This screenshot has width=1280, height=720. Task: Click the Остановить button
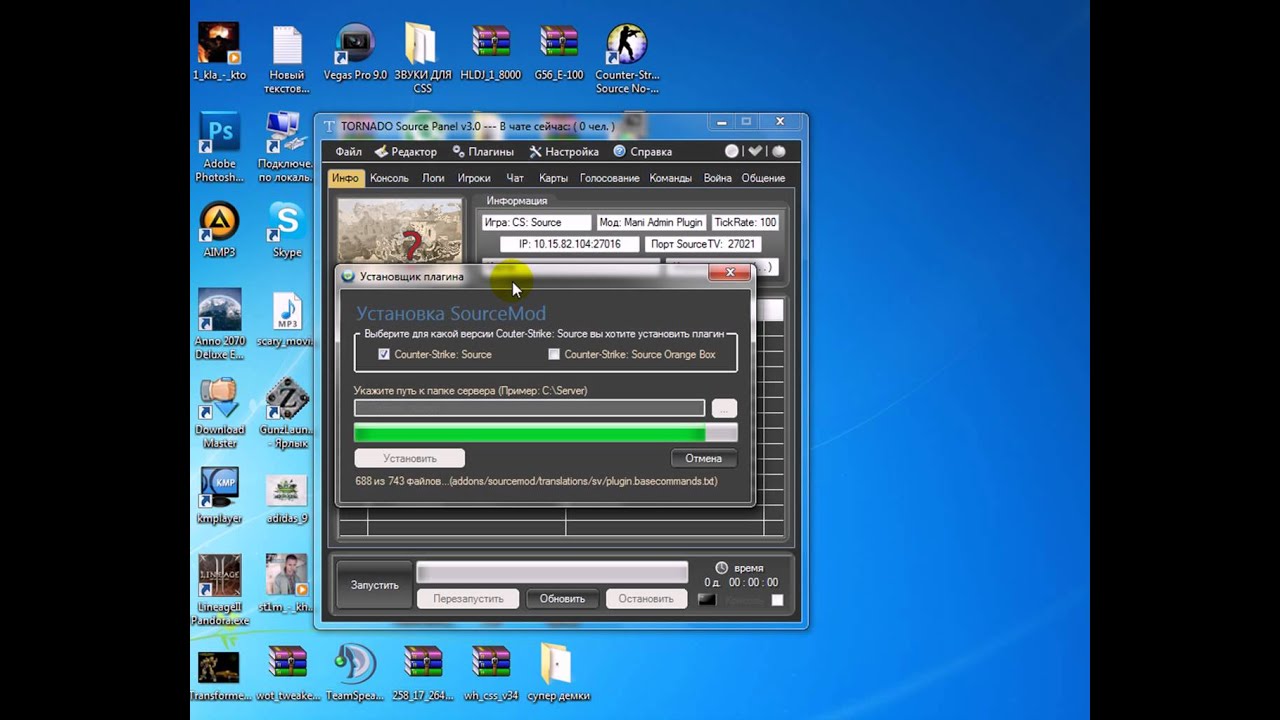[x=645, y=599]
